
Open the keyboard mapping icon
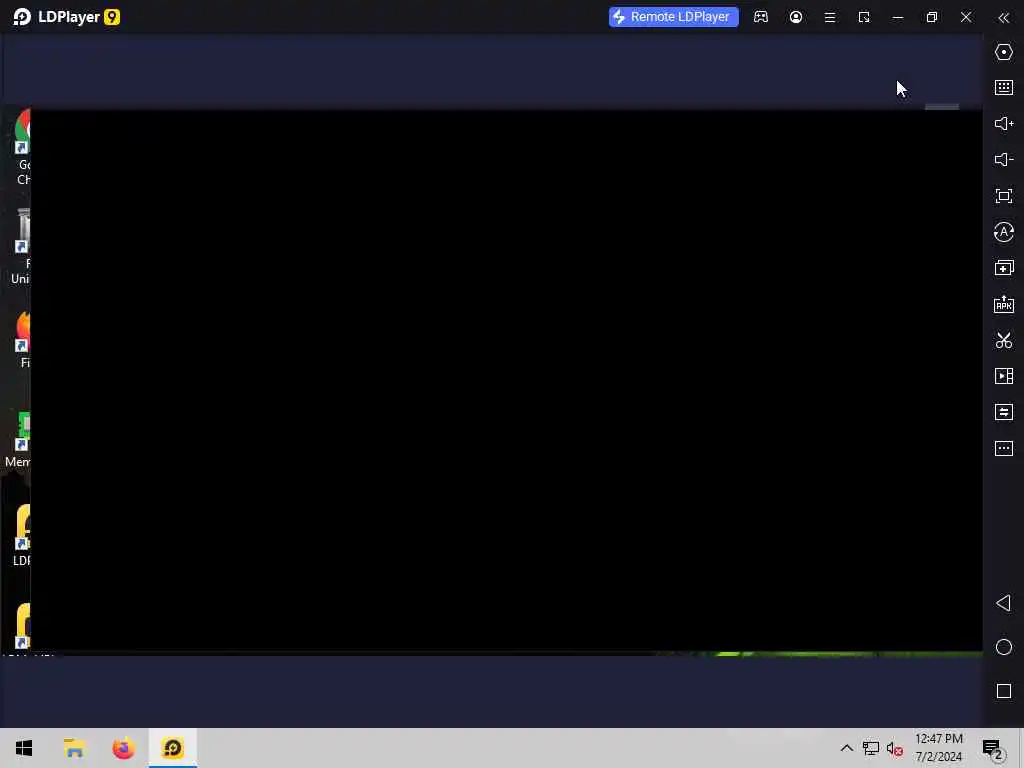tap(1004, 88)
